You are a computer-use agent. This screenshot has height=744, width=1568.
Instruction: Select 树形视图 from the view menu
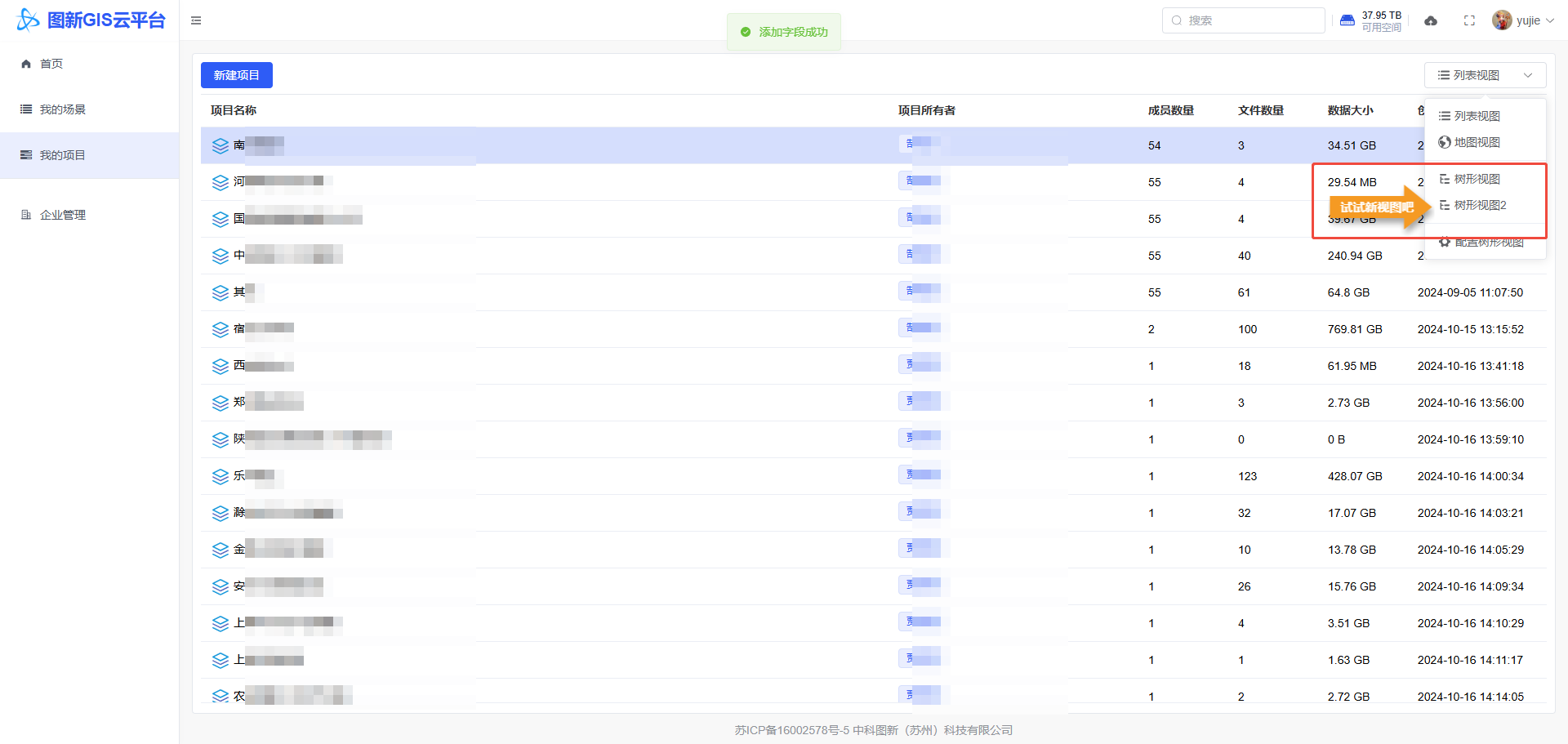tap(1477, 179)
